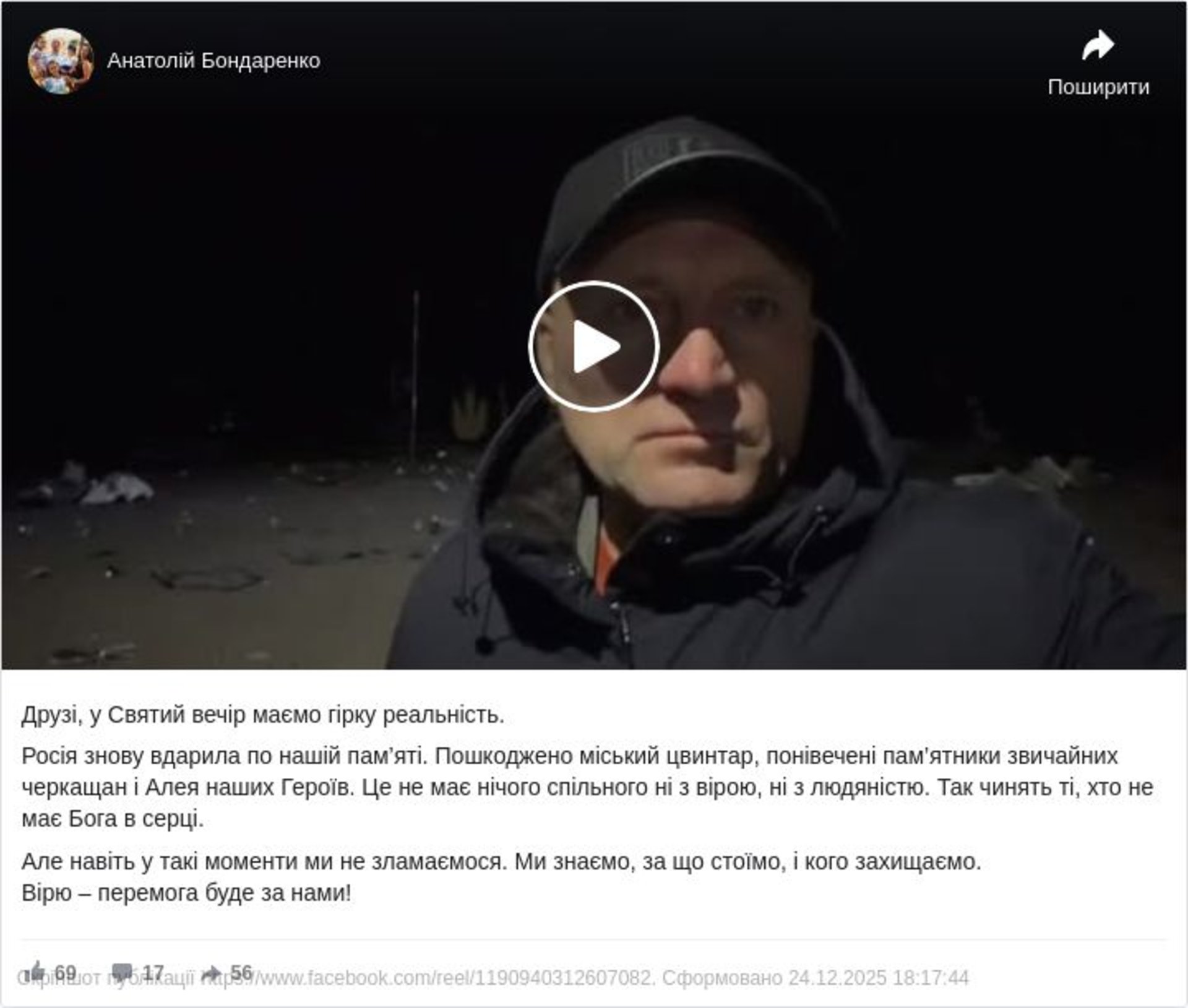Click the timestamp 24.12.2025 18:17:44
Screen dimensions: 1188x1008
(x=879, y=978)
